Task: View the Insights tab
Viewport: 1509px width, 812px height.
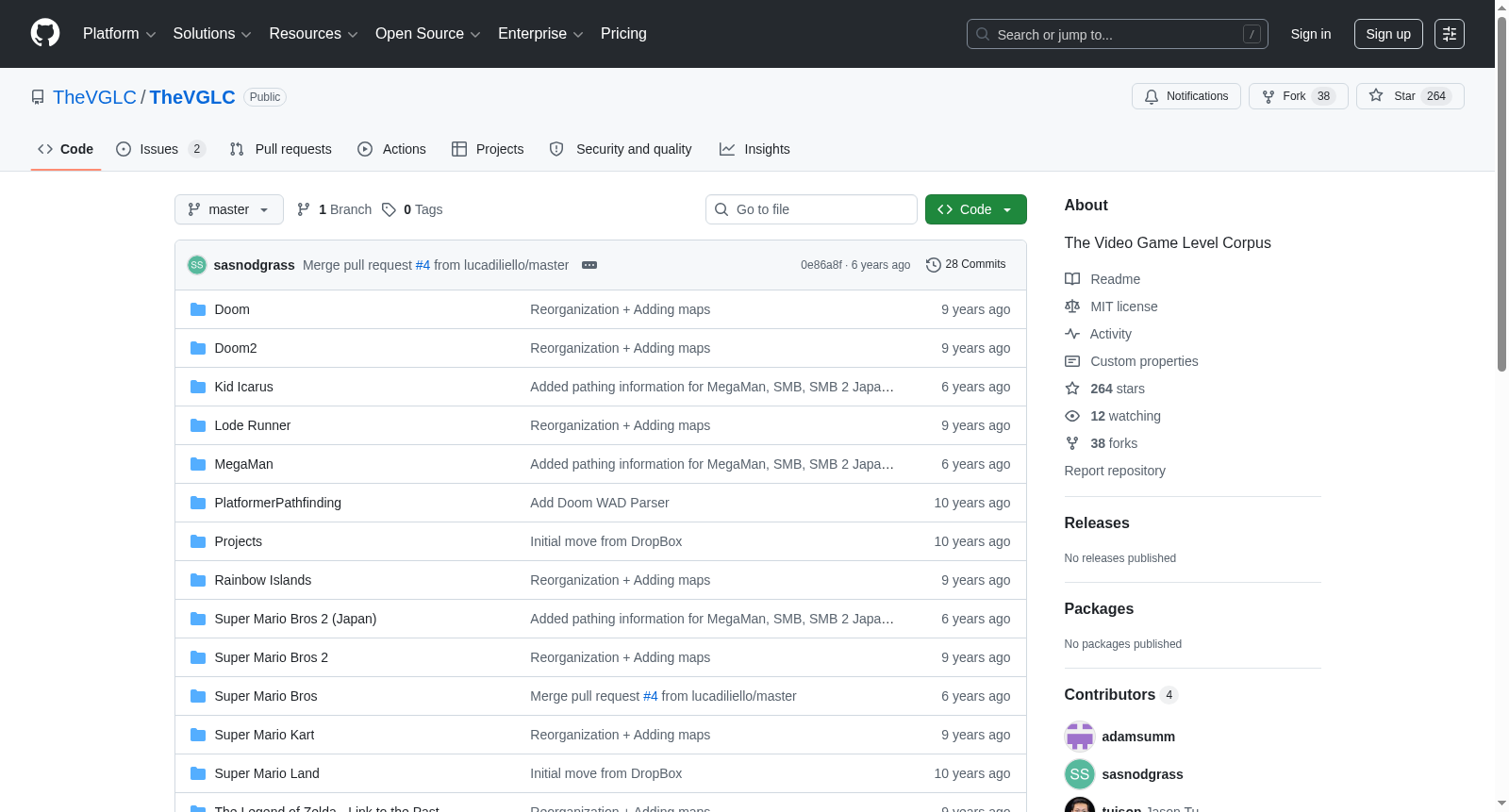Action: pyautogui.click(x=754, y=149)
